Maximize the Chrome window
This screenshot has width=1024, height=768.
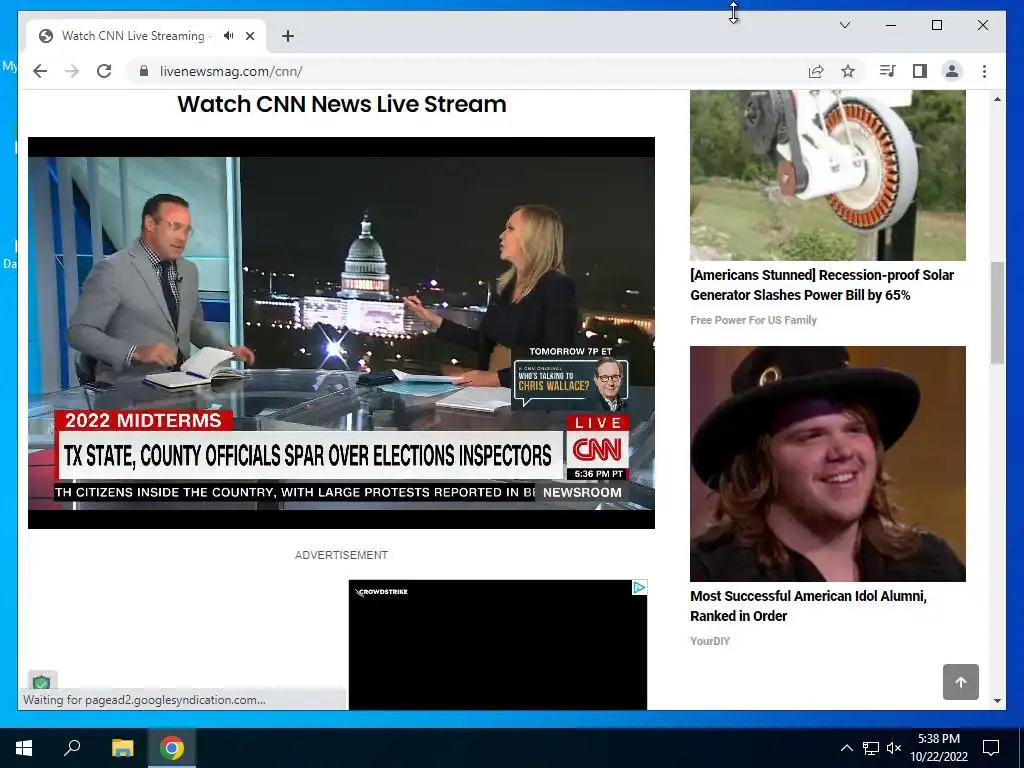[936, 25]
